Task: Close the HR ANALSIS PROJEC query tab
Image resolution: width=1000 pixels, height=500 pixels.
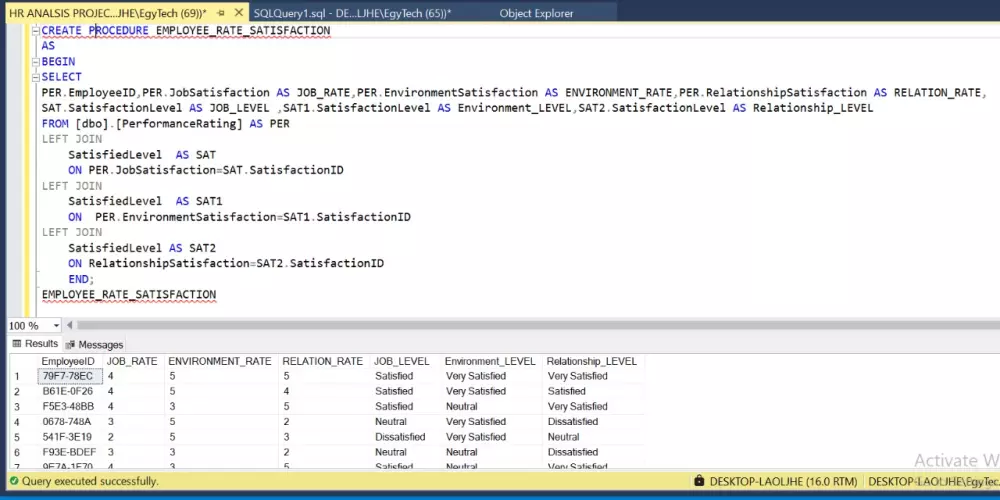Action: (x=239, y=13)
